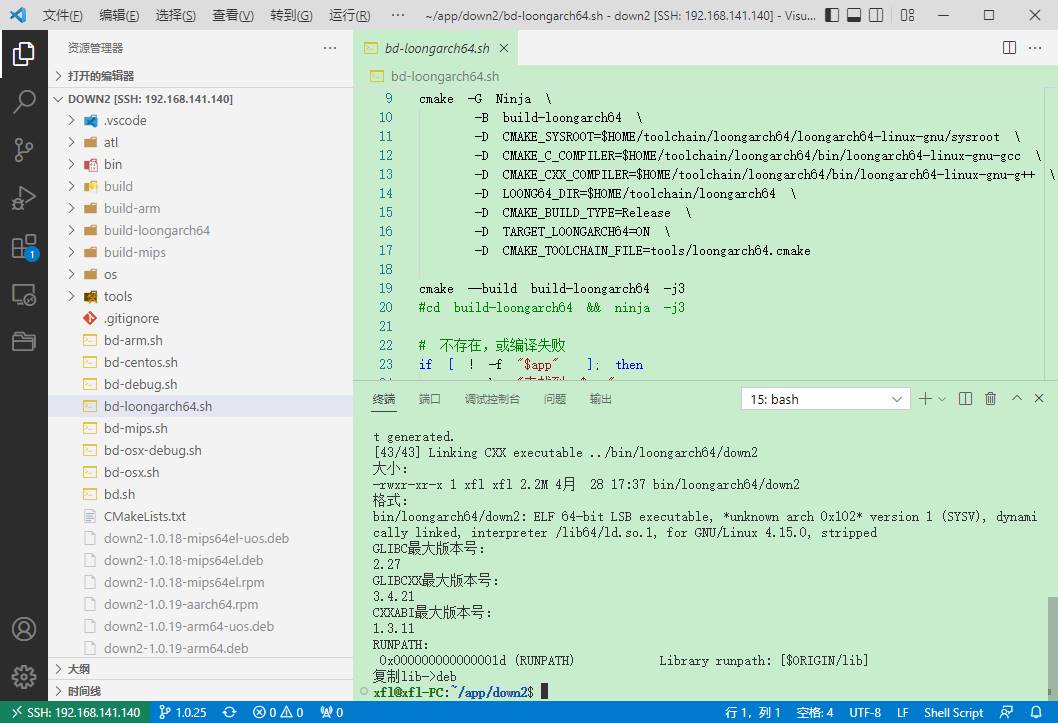The height and width of the screenshot is (723, 1058).
Task: Expand the build-loongarch64 folder
Action: [157, 231]
